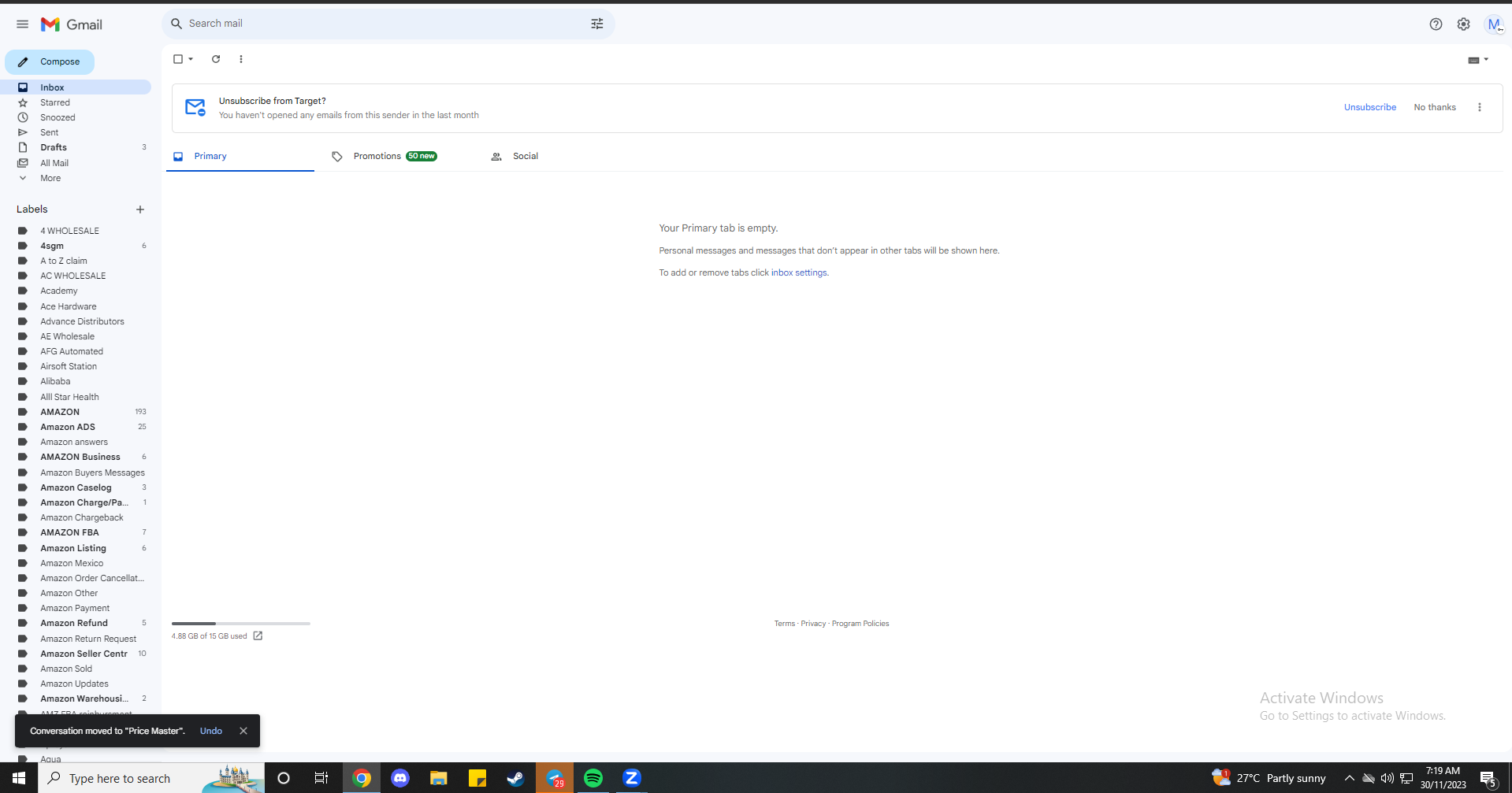
Task: Click the Windows taskbar search box
Action: pos(151,778)
